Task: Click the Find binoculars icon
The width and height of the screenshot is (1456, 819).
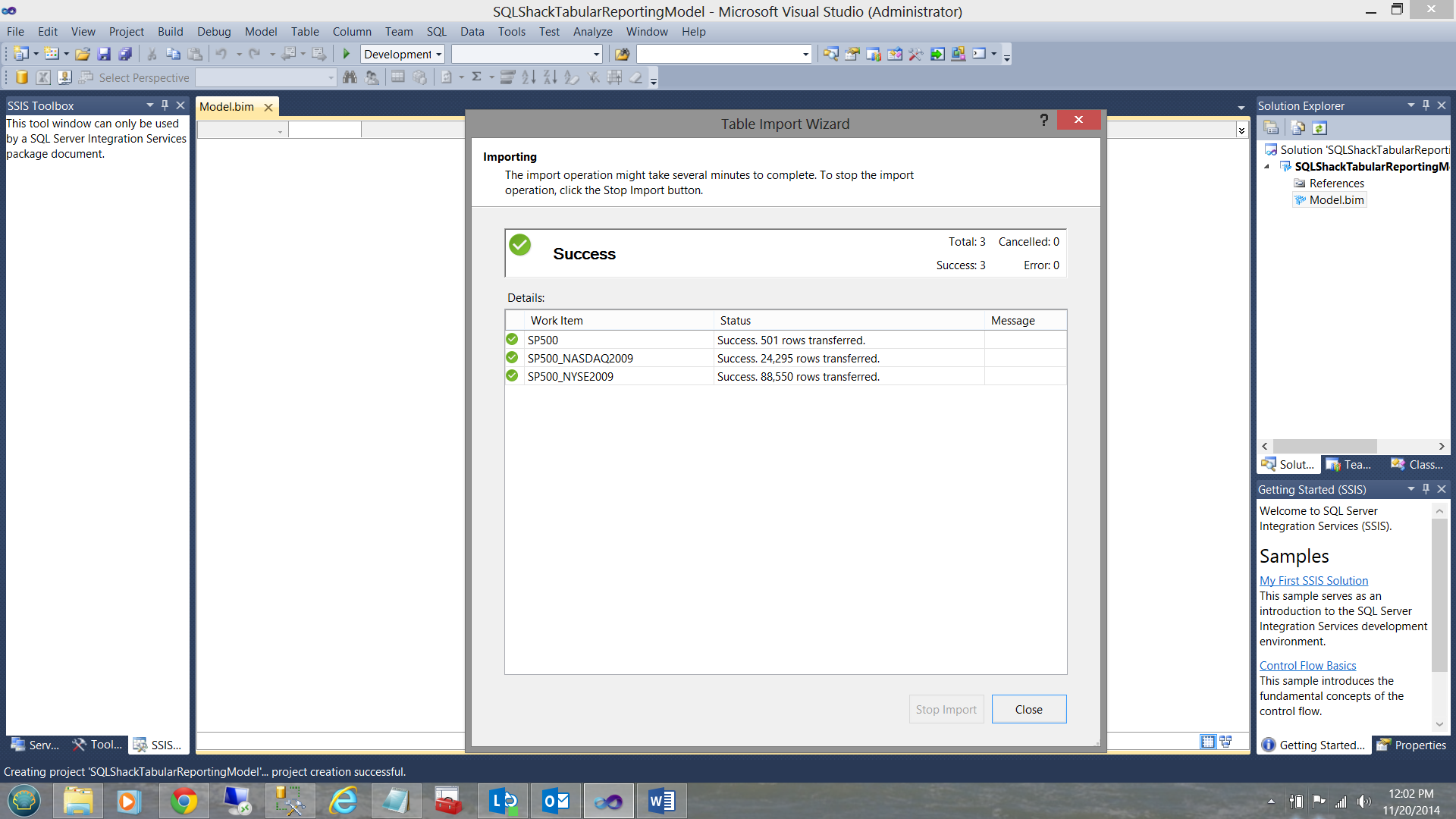Action: point(350,77)
